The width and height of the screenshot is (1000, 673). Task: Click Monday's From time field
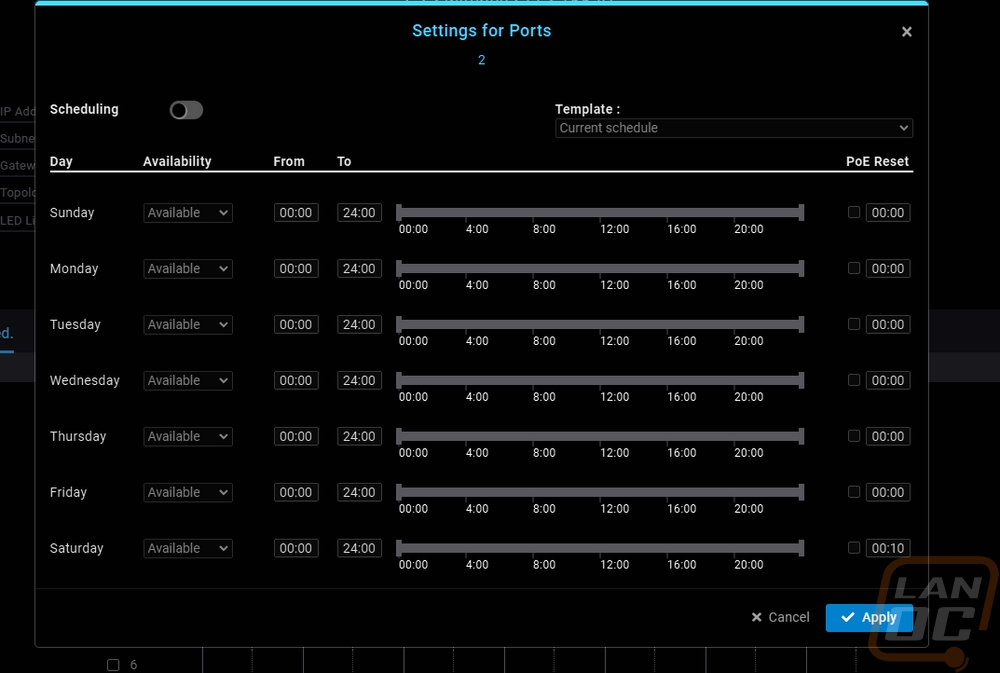(296, 269)
